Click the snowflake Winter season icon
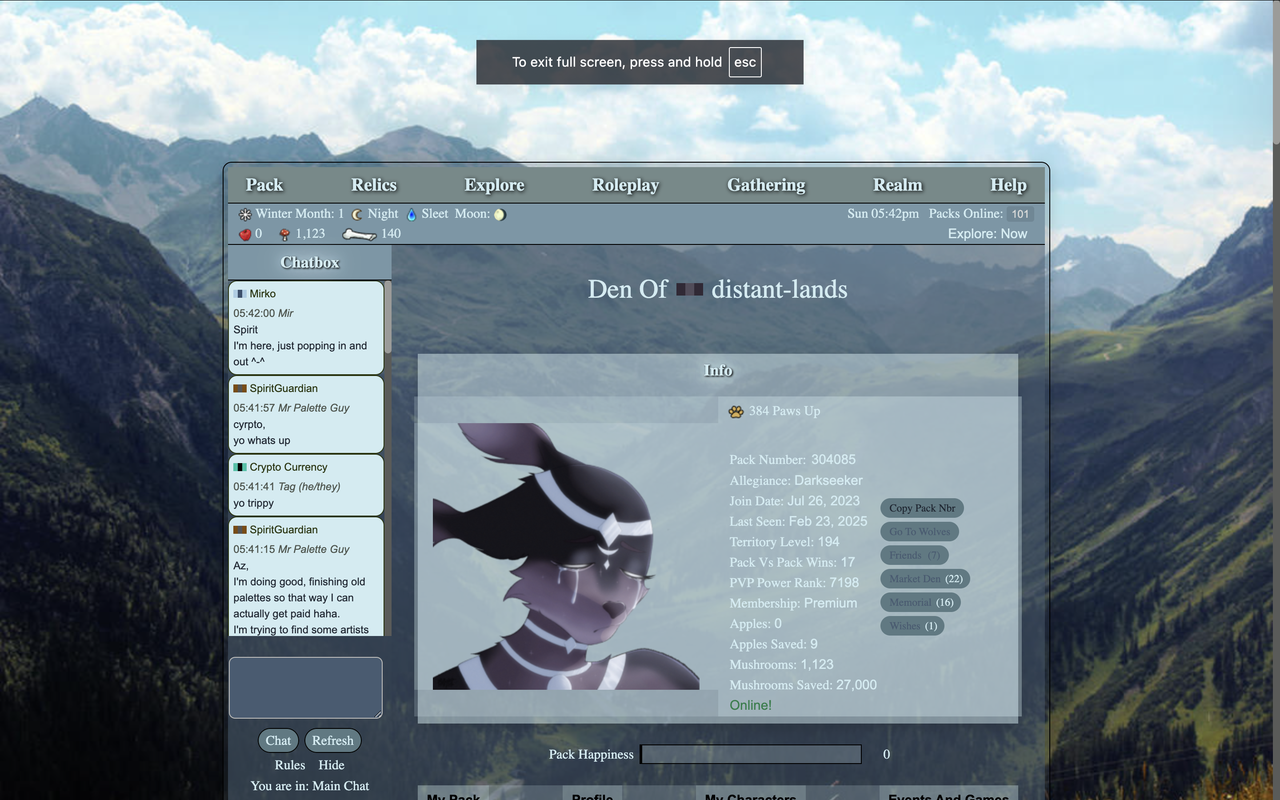Screen dimensions: 1280x800 [244, 213]
